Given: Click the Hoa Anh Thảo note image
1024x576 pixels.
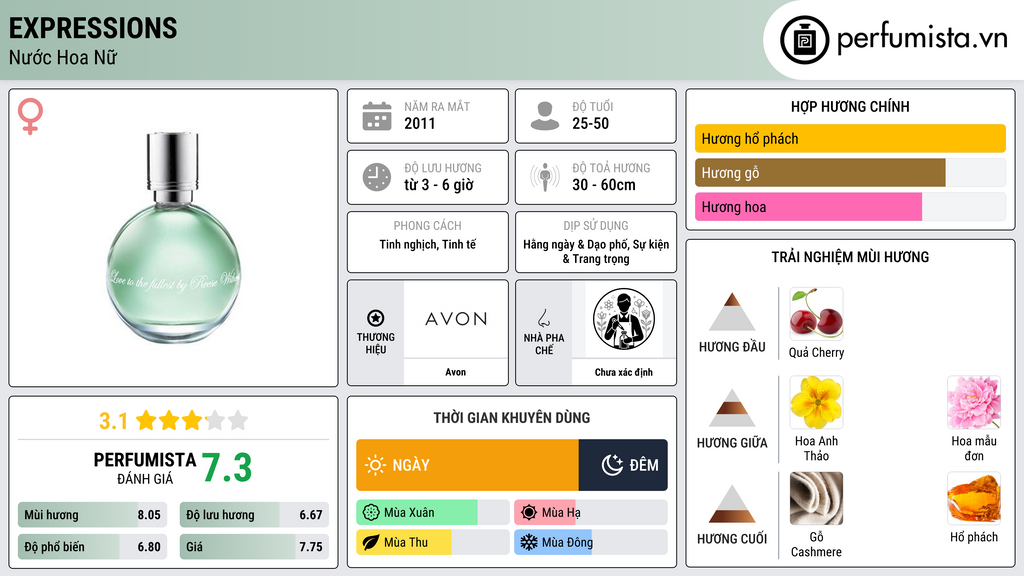Looking at the screenshot, I should (x=816, y=403).
